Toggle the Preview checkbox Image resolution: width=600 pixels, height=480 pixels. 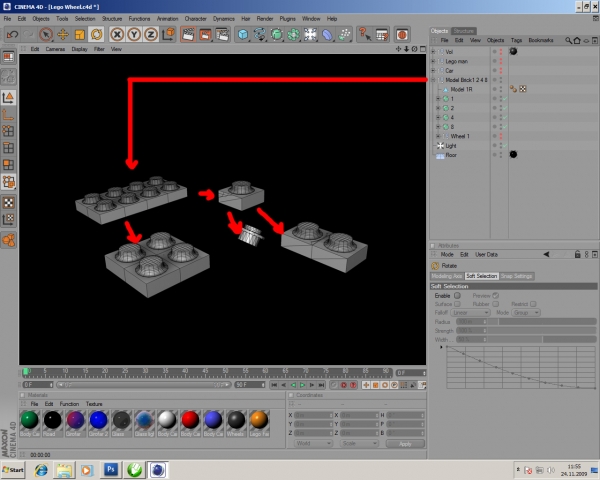coord(496,296)
